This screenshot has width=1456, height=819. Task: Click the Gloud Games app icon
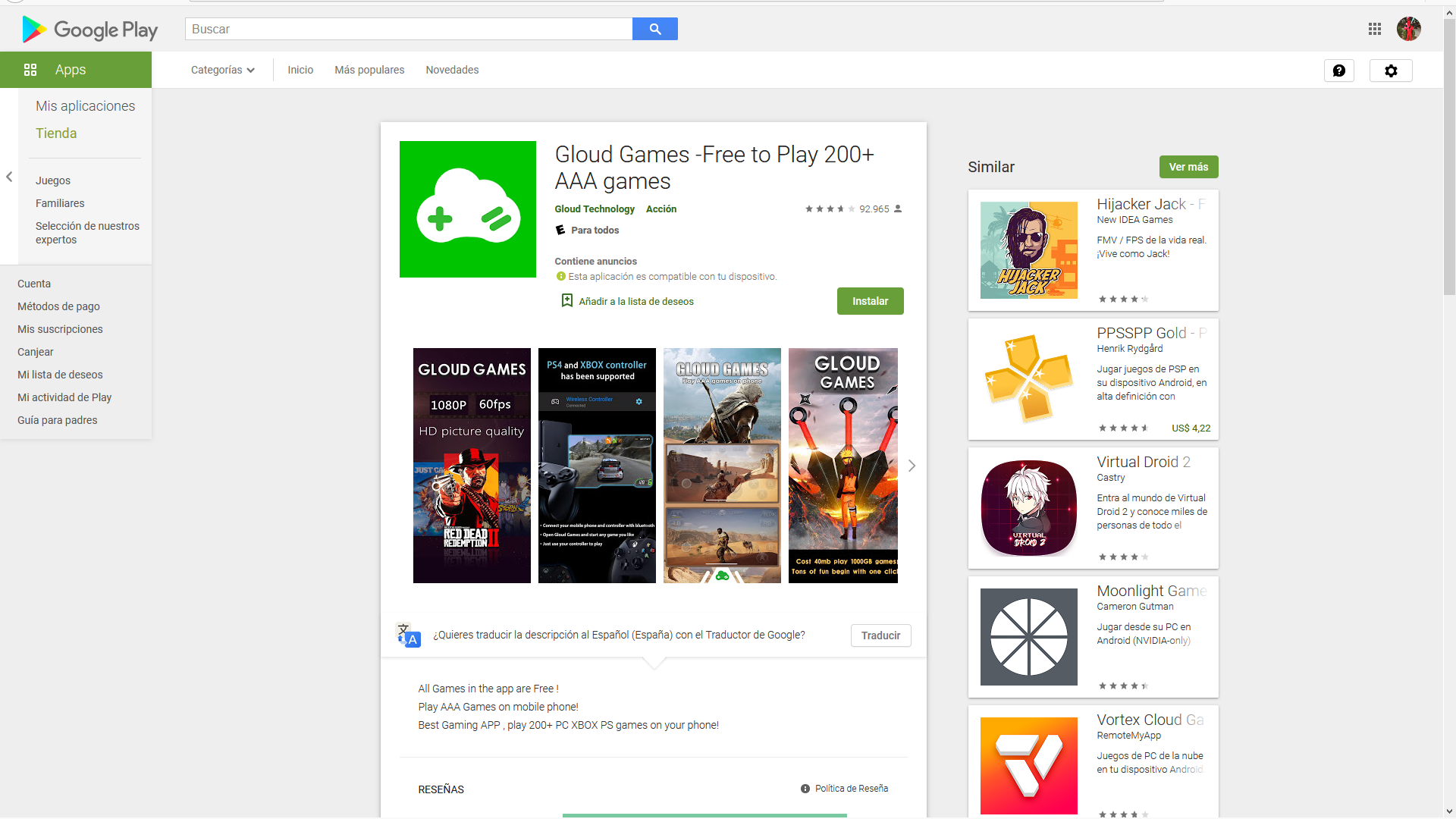(x=468, y=209)
